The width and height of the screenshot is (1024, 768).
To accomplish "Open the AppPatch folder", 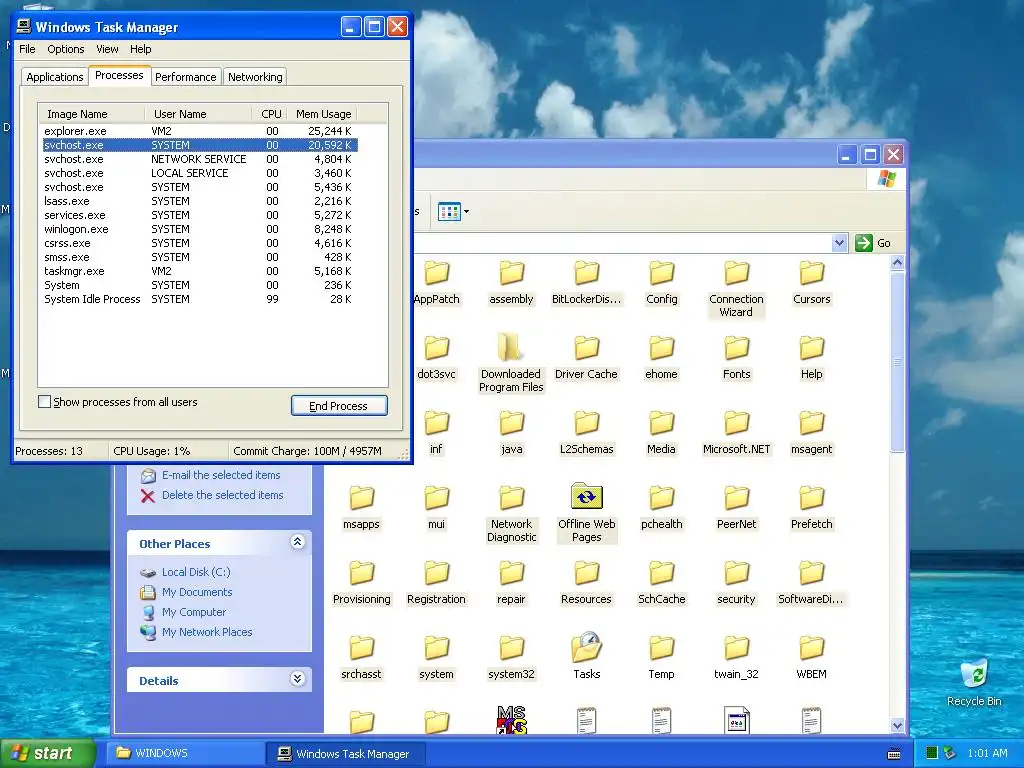I will 436,284.
